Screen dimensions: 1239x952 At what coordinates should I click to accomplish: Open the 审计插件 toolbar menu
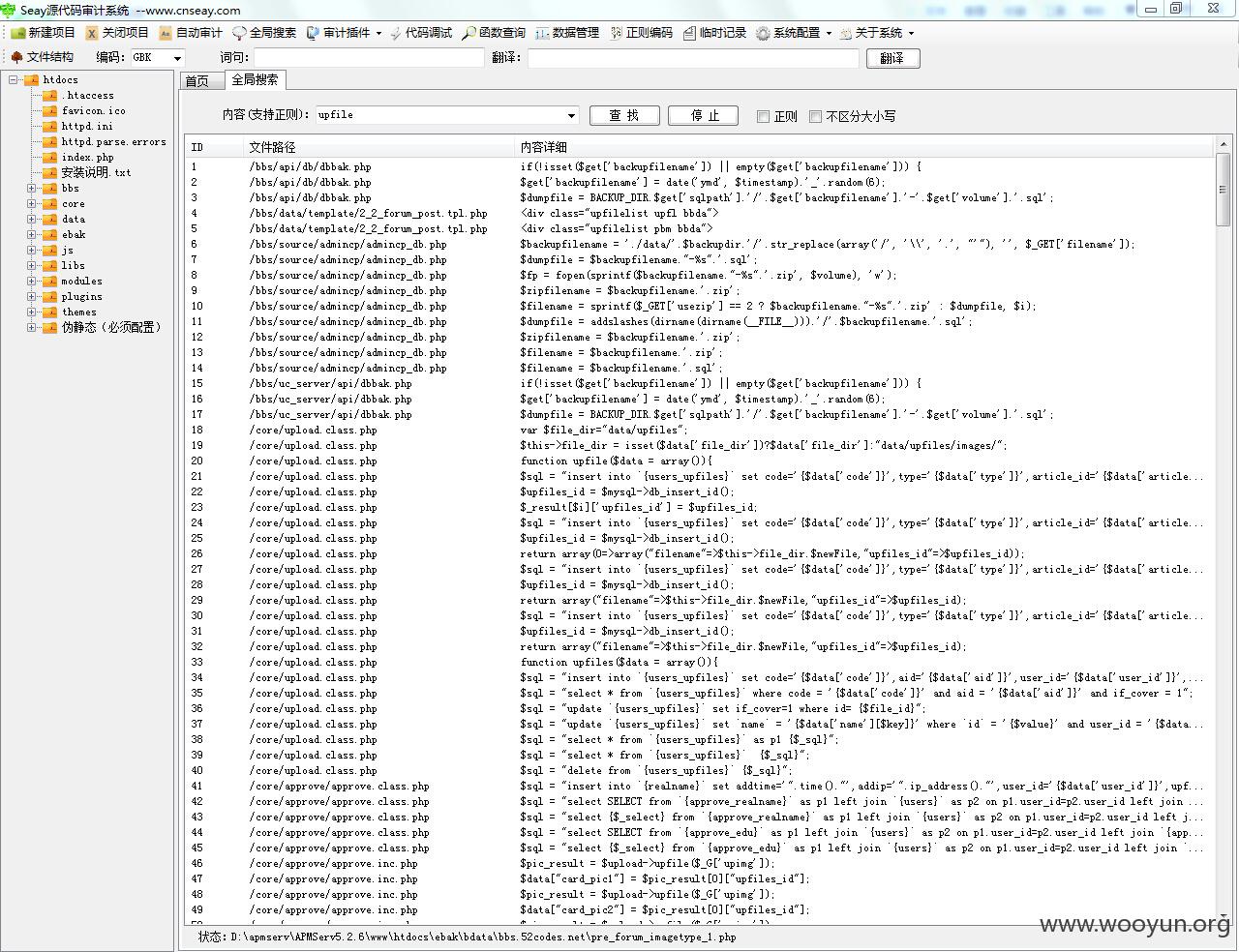[x=345, y=33]
